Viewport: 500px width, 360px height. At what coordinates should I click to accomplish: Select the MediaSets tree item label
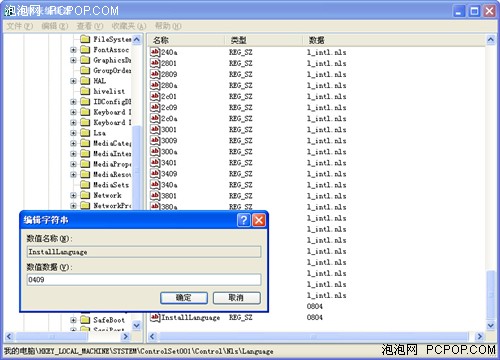point(111,185)
